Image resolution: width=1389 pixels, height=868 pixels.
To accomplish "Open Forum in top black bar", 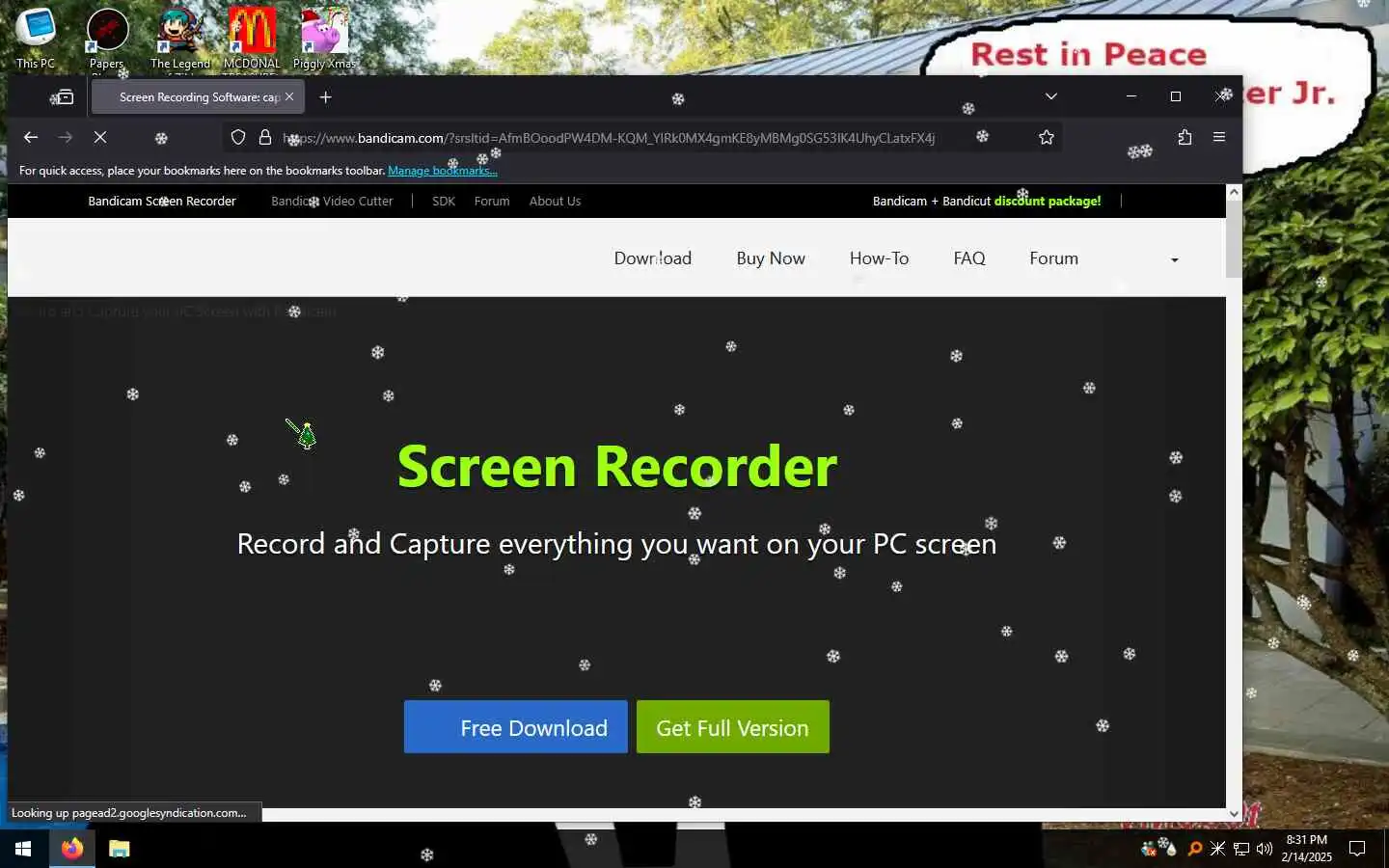I will (492, 202).
